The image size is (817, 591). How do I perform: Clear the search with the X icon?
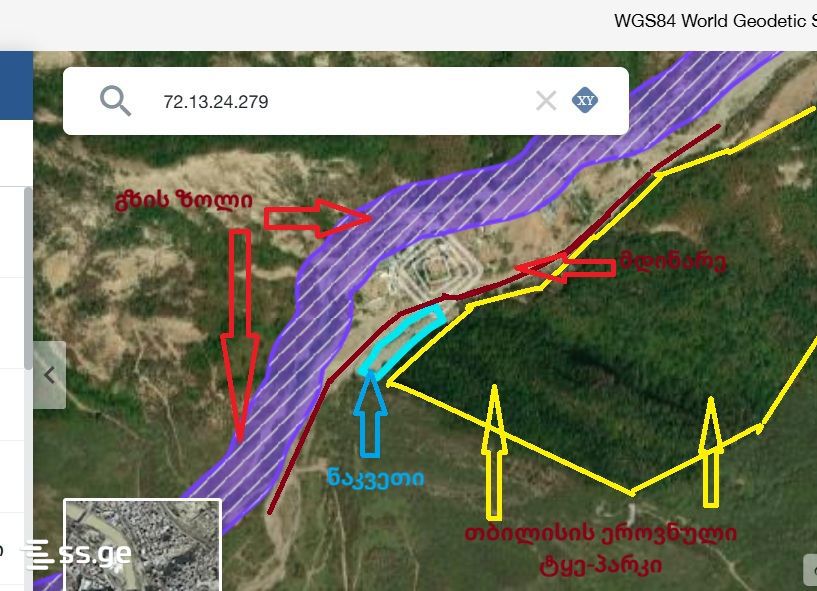pos(546,101)
